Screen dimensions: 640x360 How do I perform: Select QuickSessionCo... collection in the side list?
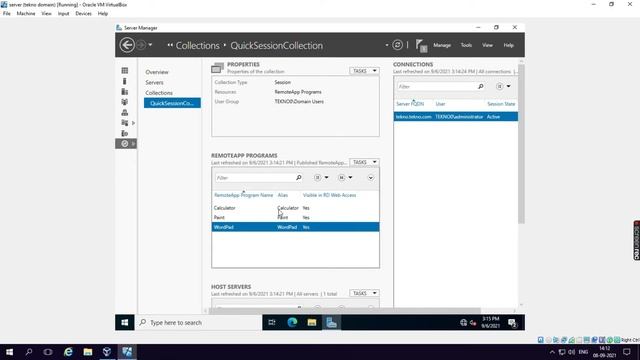[x=172, y=103]
